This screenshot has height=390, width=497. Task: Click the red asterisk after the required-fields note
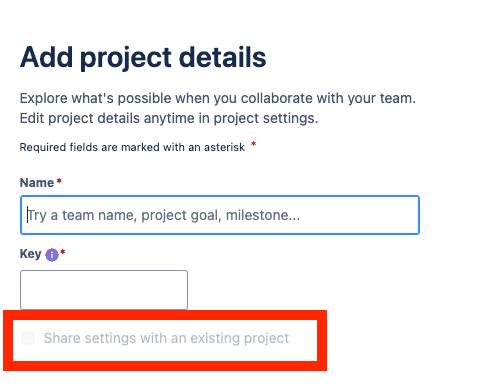pos(253,144)
